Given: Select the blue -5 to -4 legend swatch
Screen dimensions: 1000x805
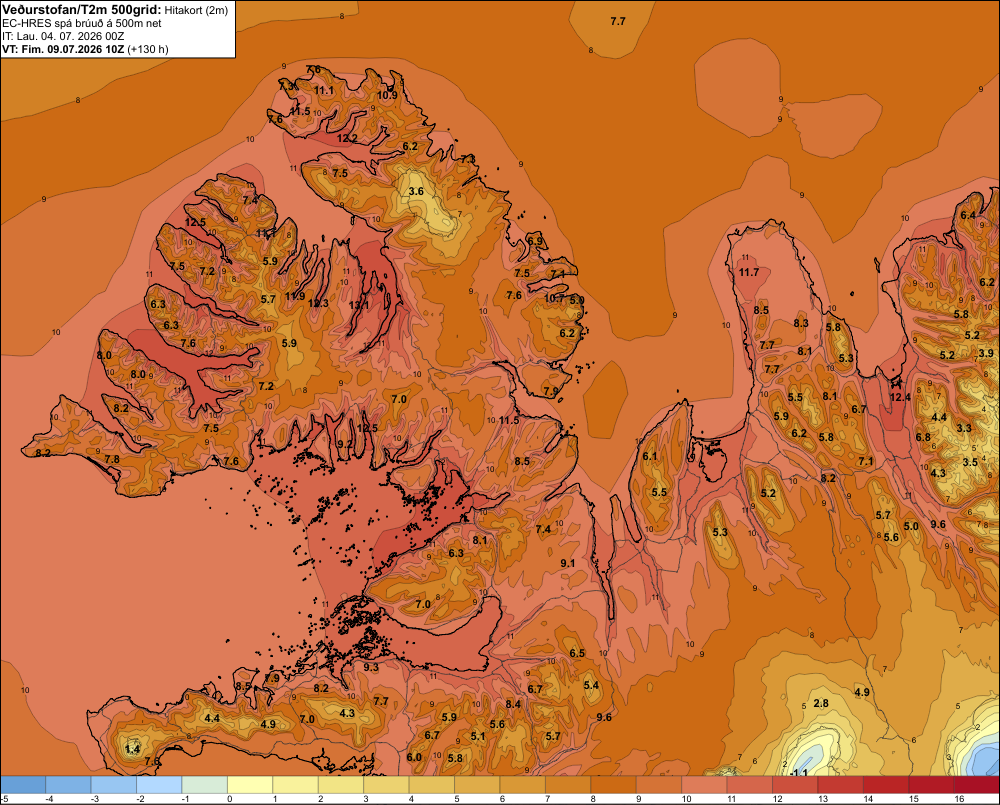Looking at the screenshot, I should coord(23,785).
